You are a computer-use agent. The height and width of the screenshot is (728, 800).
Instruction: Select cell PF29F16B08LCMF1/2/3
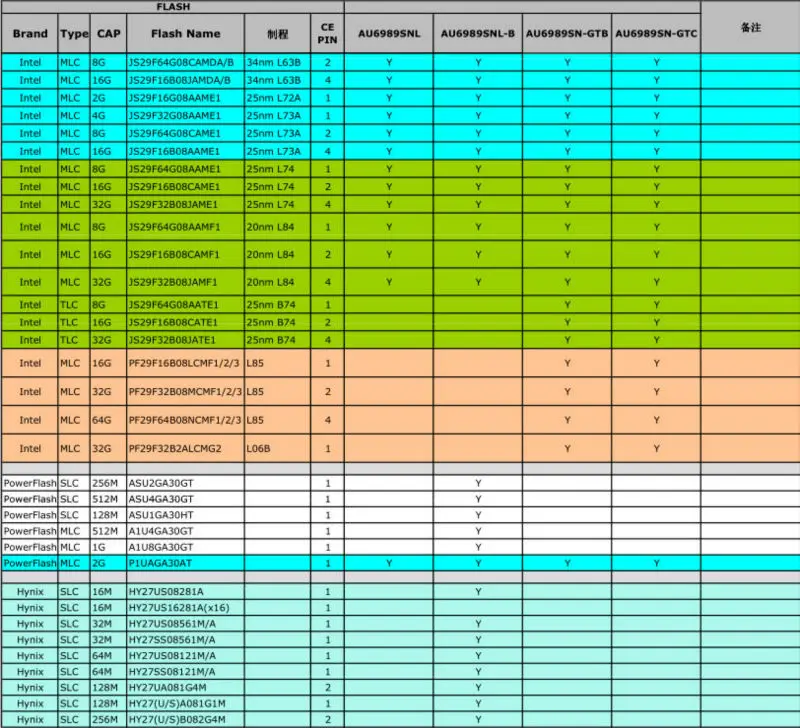coord(186,363)
